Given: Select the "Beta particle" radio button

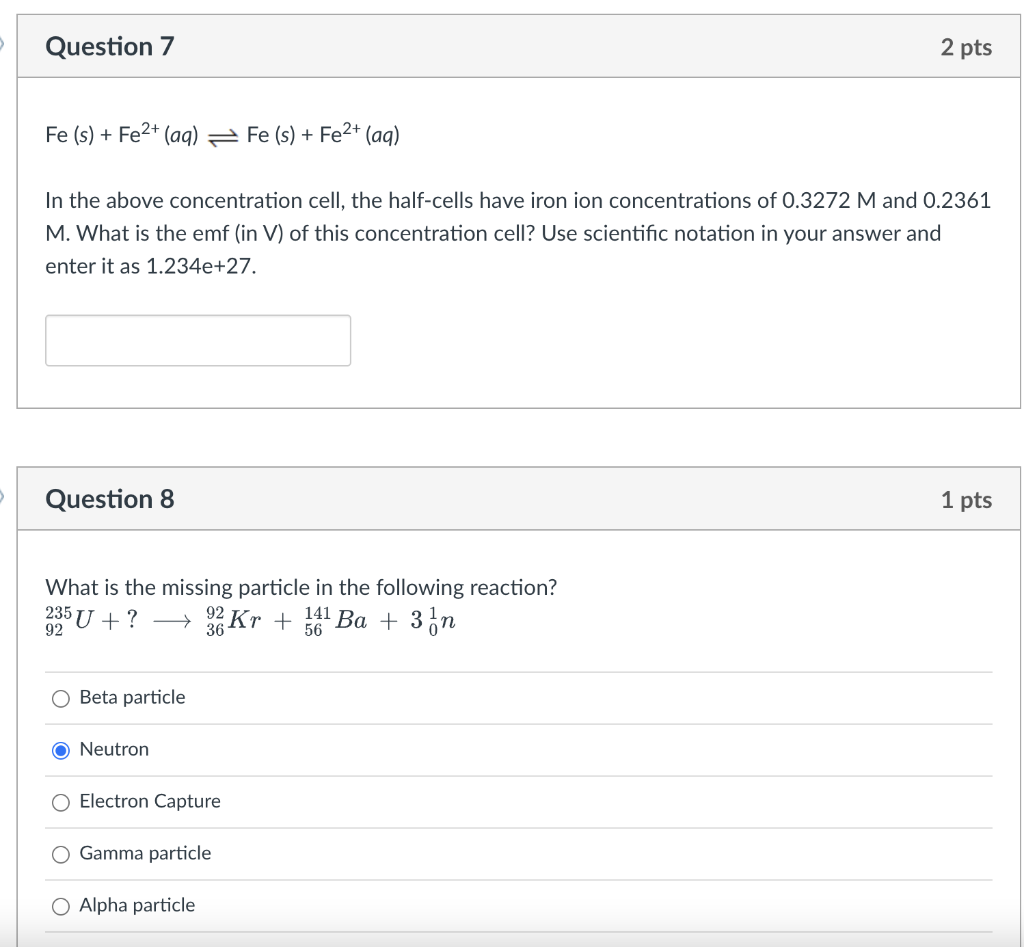Looking at the screenshot, I should (60, 697).
